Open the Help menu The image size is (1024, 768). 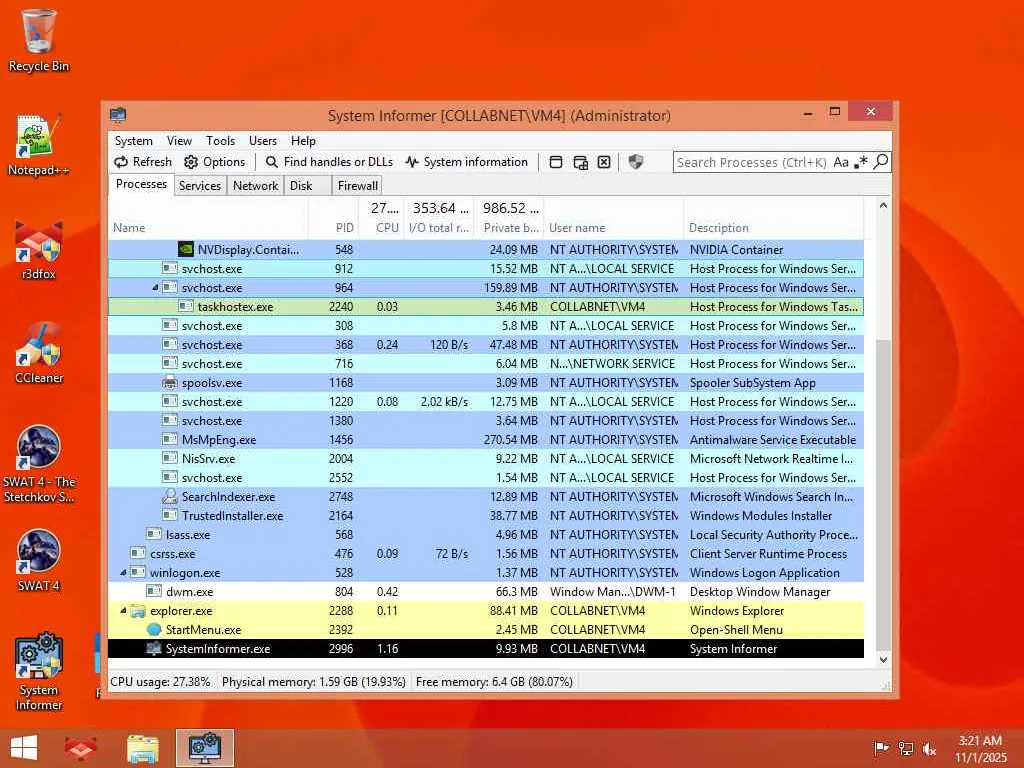(x=303, y=140)
